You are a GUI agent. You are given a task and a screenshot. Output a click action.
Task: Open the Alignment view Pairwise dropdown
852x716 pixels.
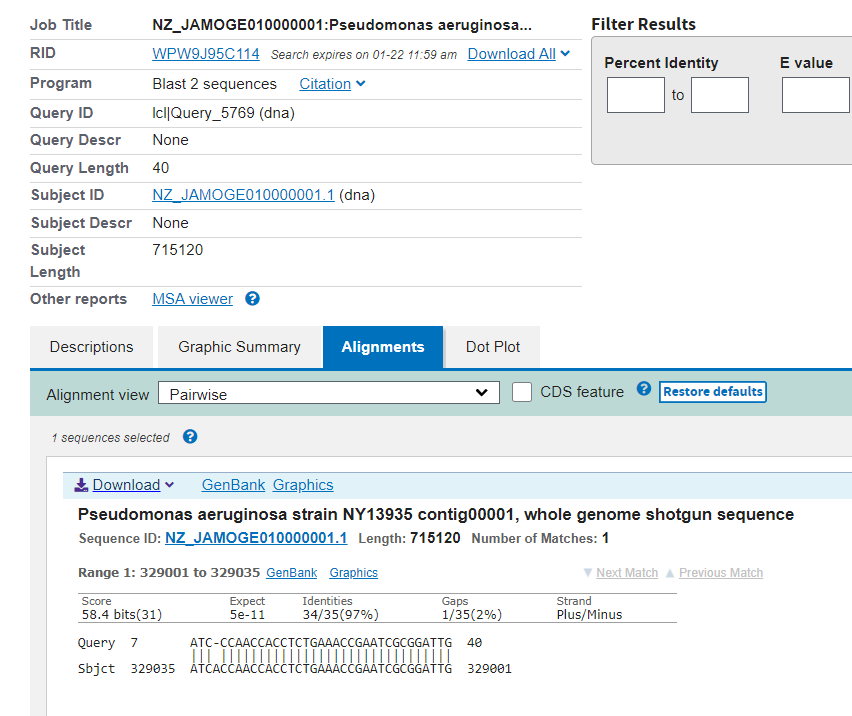[x=329, y=393]
